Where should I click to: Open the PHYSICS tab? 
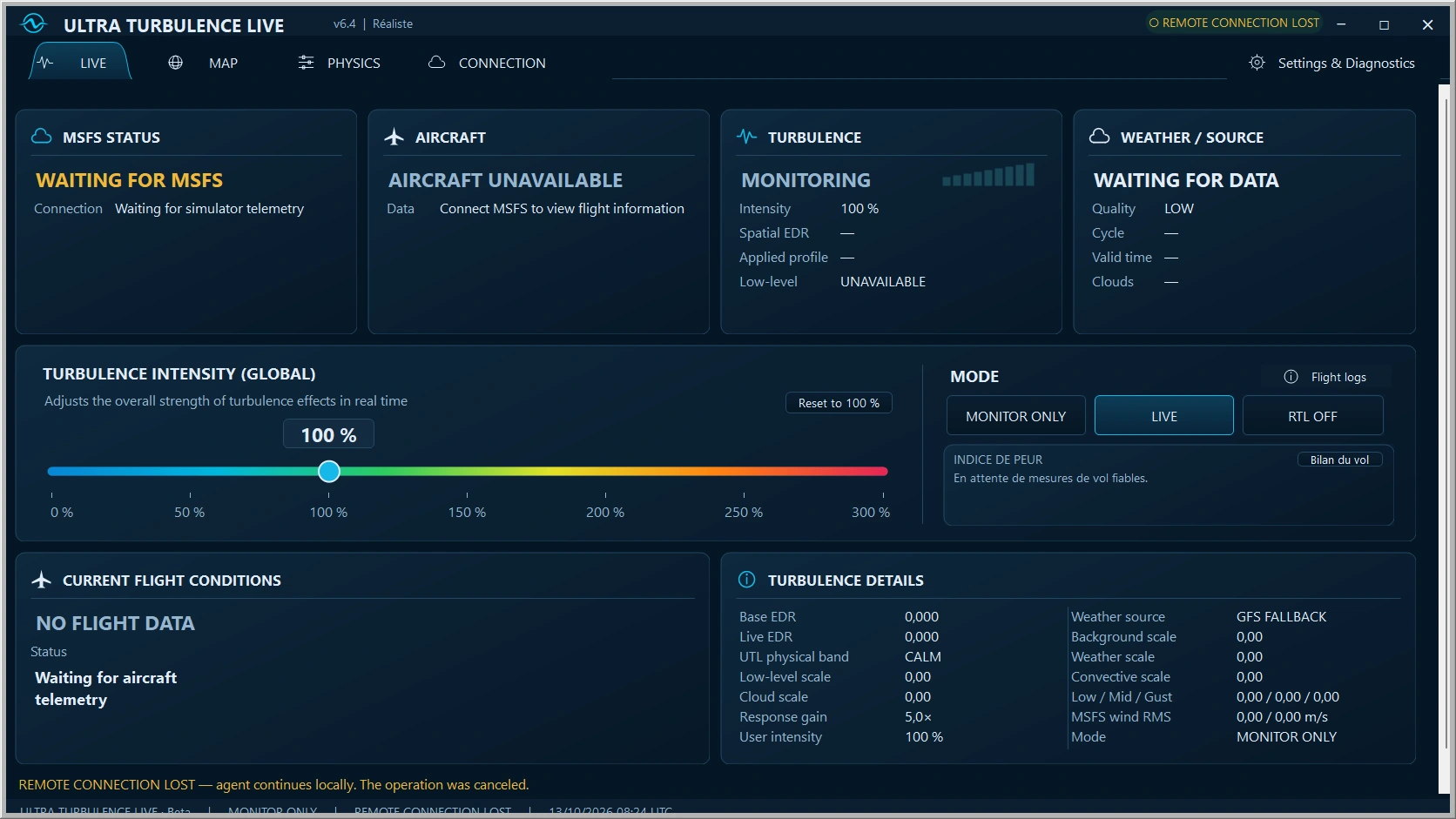click(340, 63)
